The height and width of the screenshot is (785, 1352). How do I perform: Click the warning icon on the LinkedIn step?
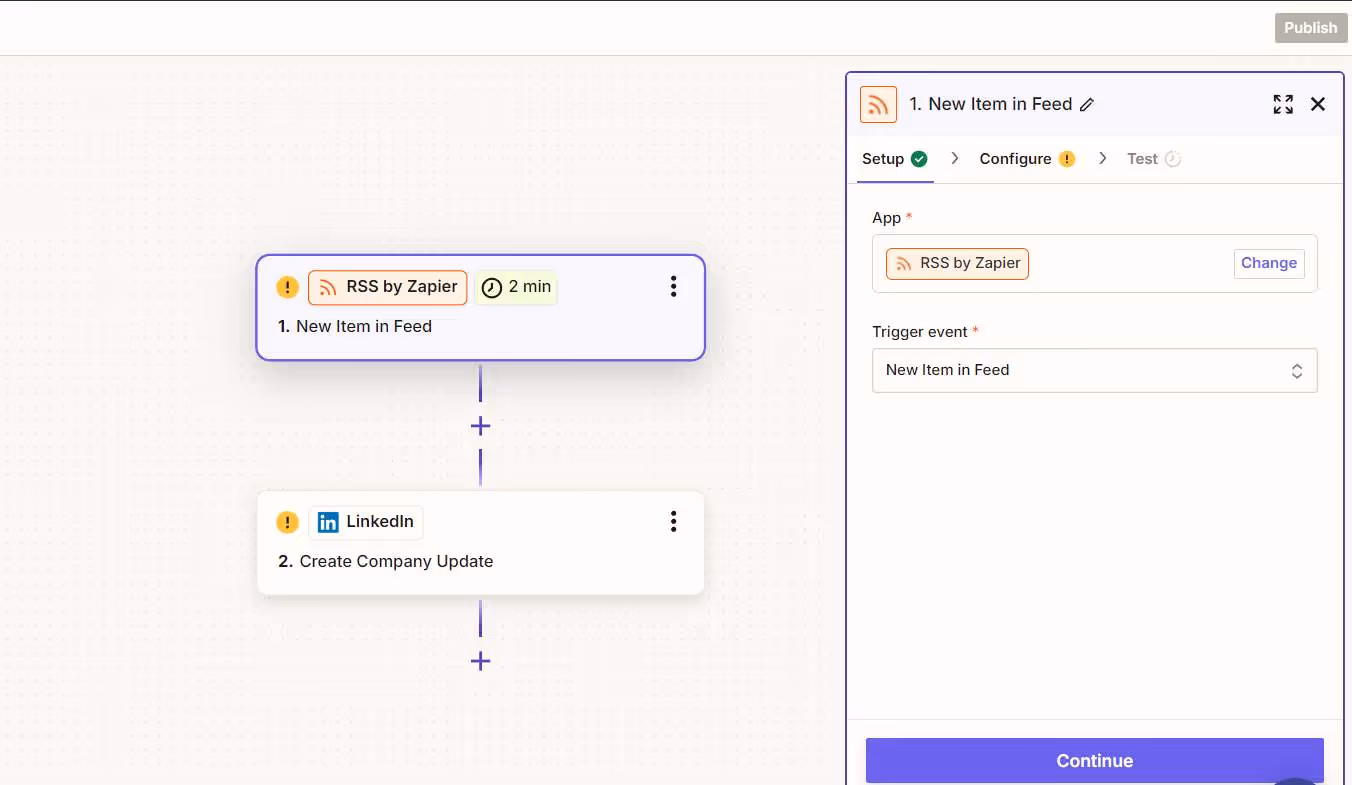tap(287, 521)
